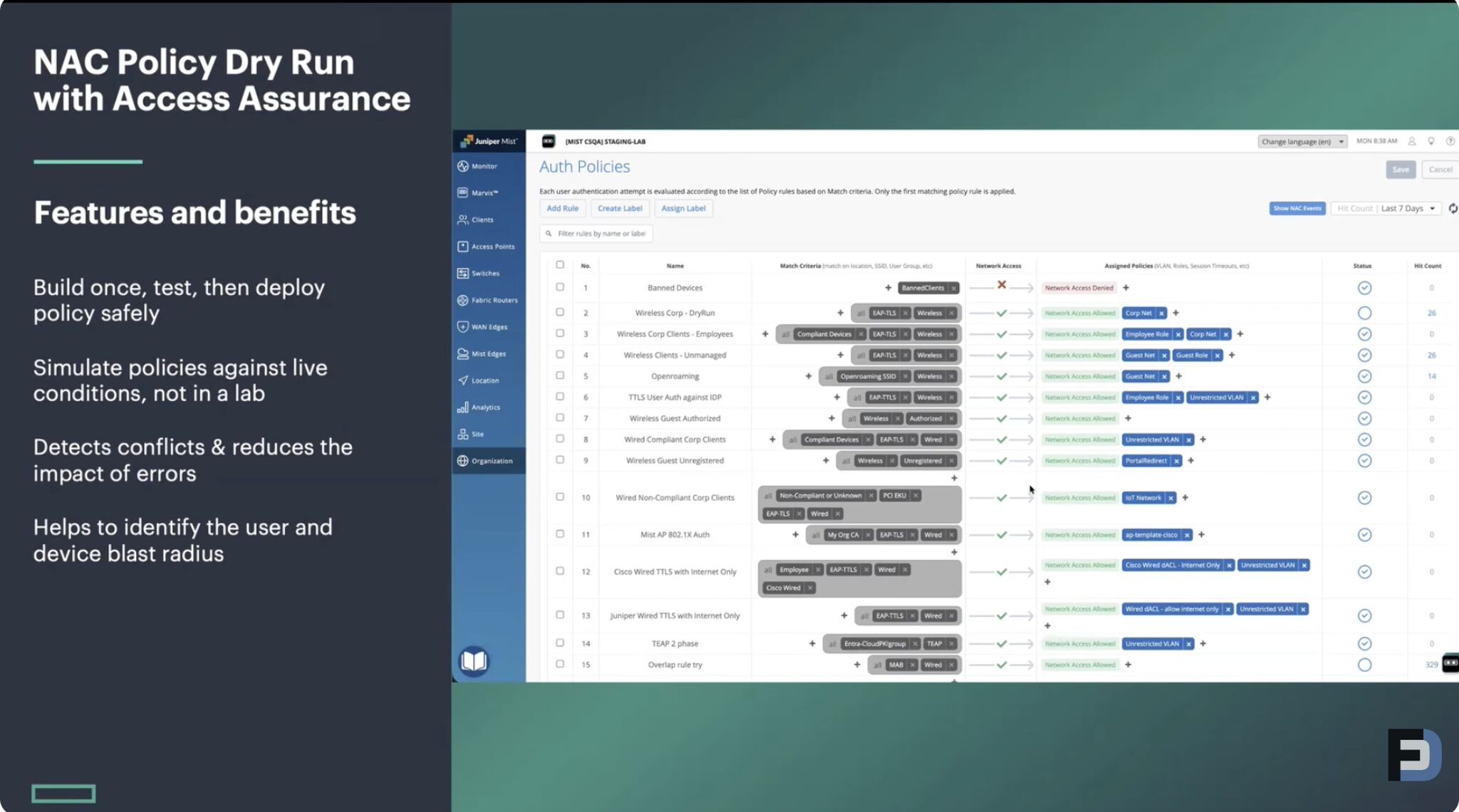The width and height of the screenshot is (1459, 812).
Task: Open the Last 7 Days hit count dropdown
Action: pyautogui.click(x=1408, y=209)
